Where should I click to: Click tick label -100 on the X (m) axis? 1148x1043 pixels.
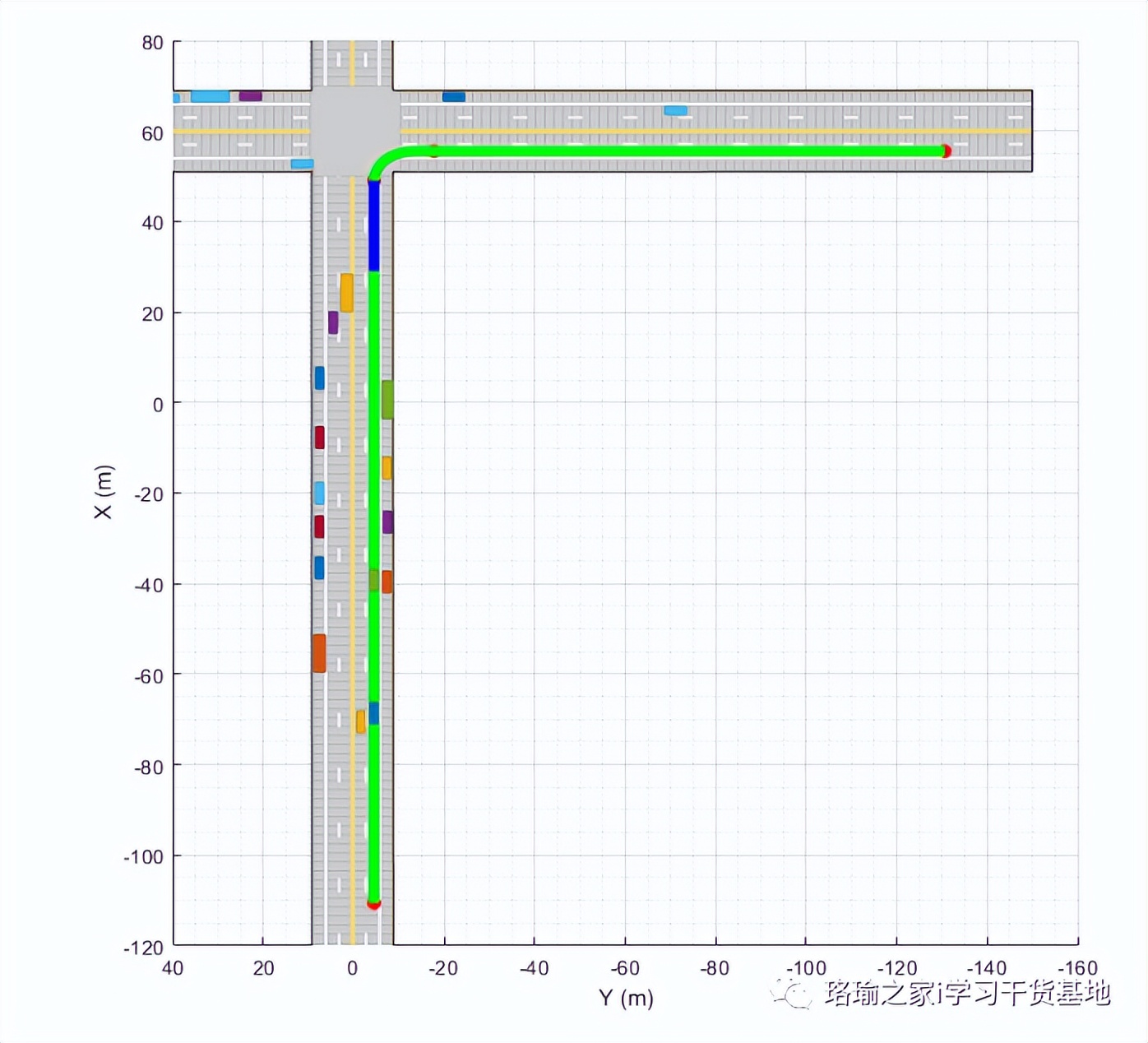click(144, 857)
